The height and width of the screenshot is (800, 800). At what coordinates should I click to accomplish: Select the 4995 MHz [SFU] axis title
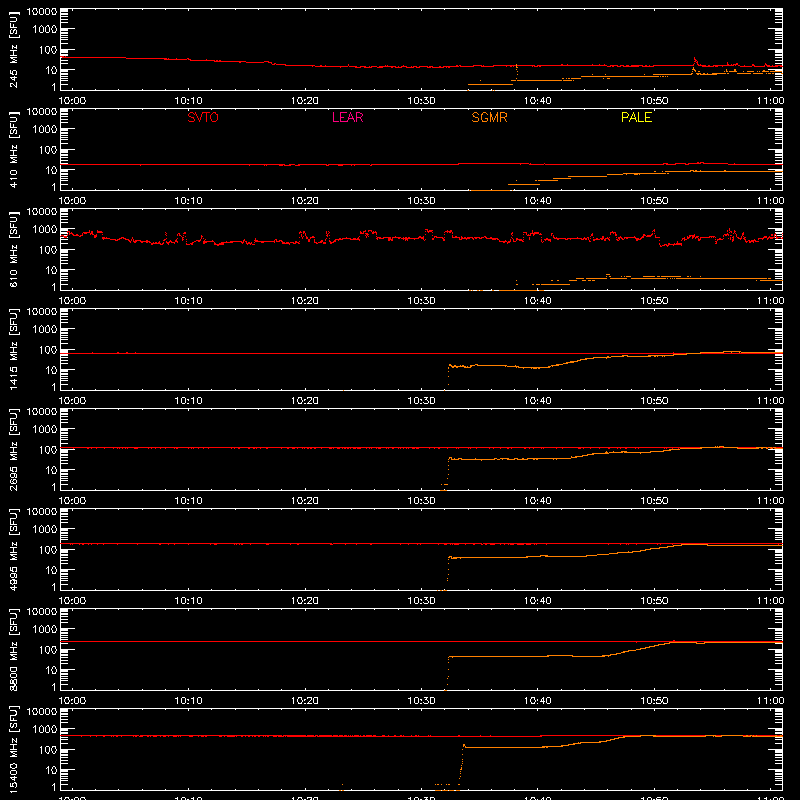(x=13, y=549)
